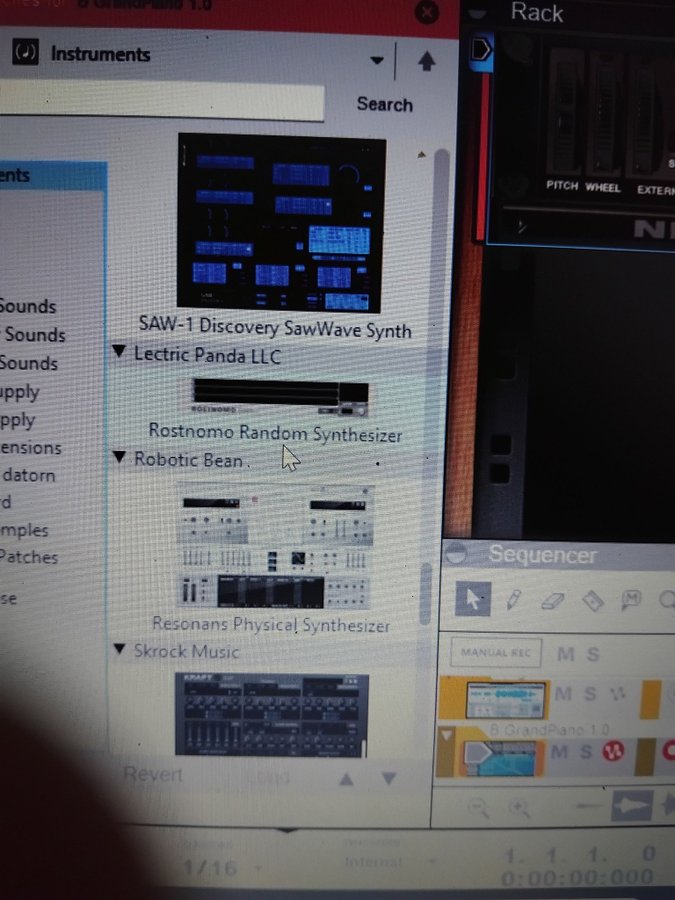Open the Rack panel header dropdown arrow
675x900 pixels.
coord(477,15)
